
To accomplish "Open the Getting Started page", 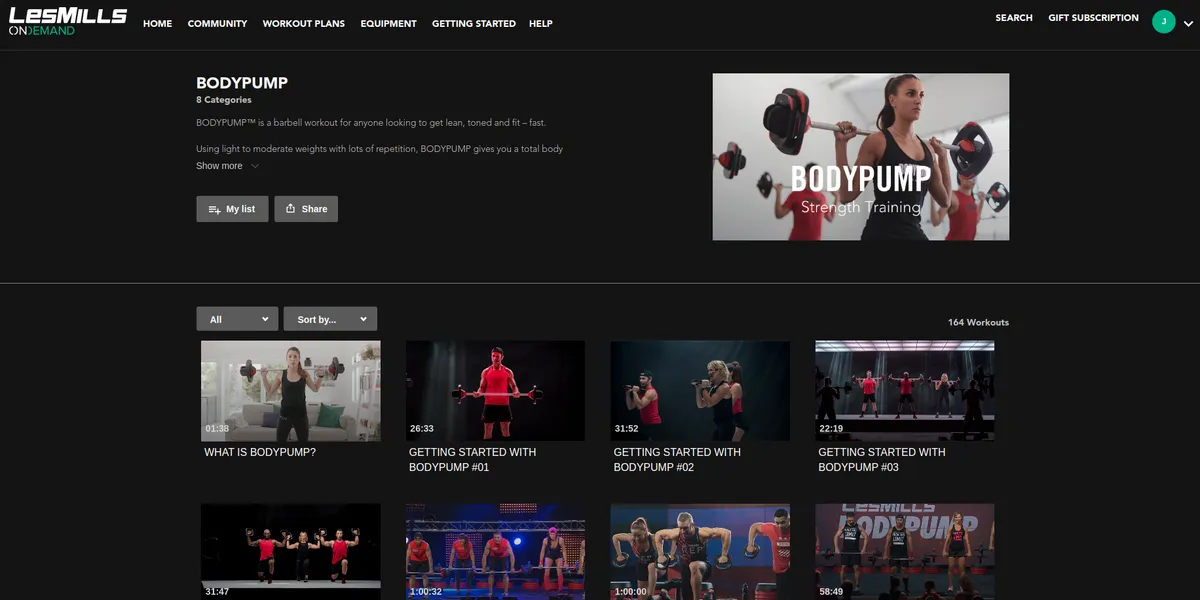I will (474, 23).
